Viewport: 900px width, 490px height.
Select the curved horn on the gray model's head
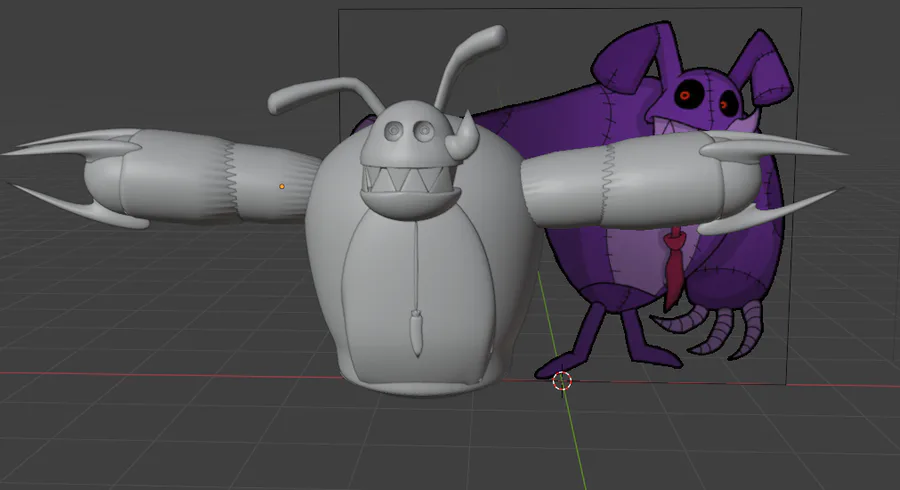pos(464,139)
